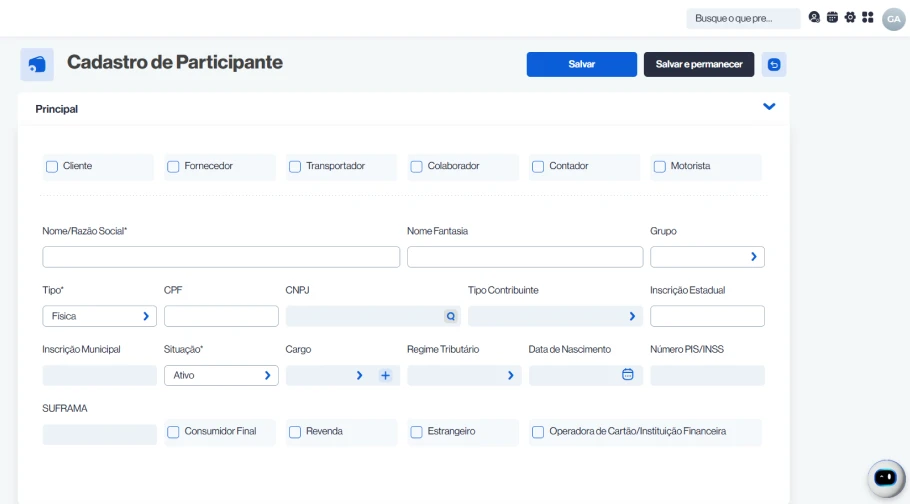Click the GA user avatar
910x504 pixels.
coord(893,19)
